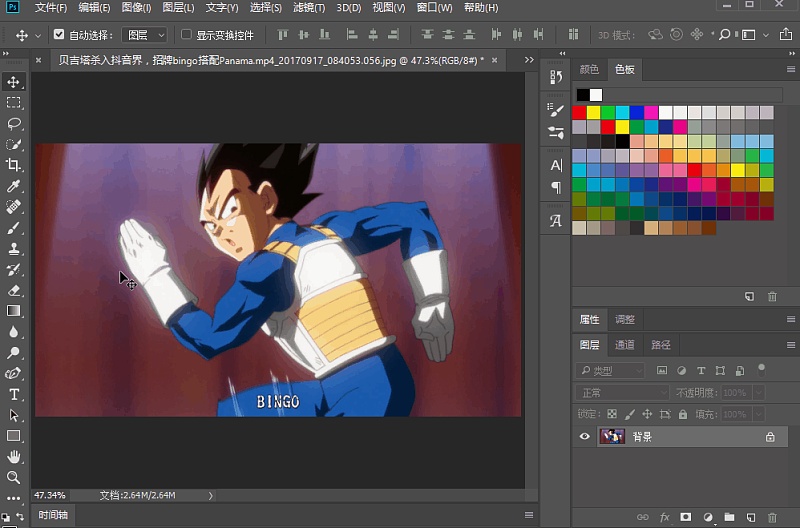Screen dimensions: 800x528
Task: Toggle lock transparent pixels
Action: coord(612,414)
